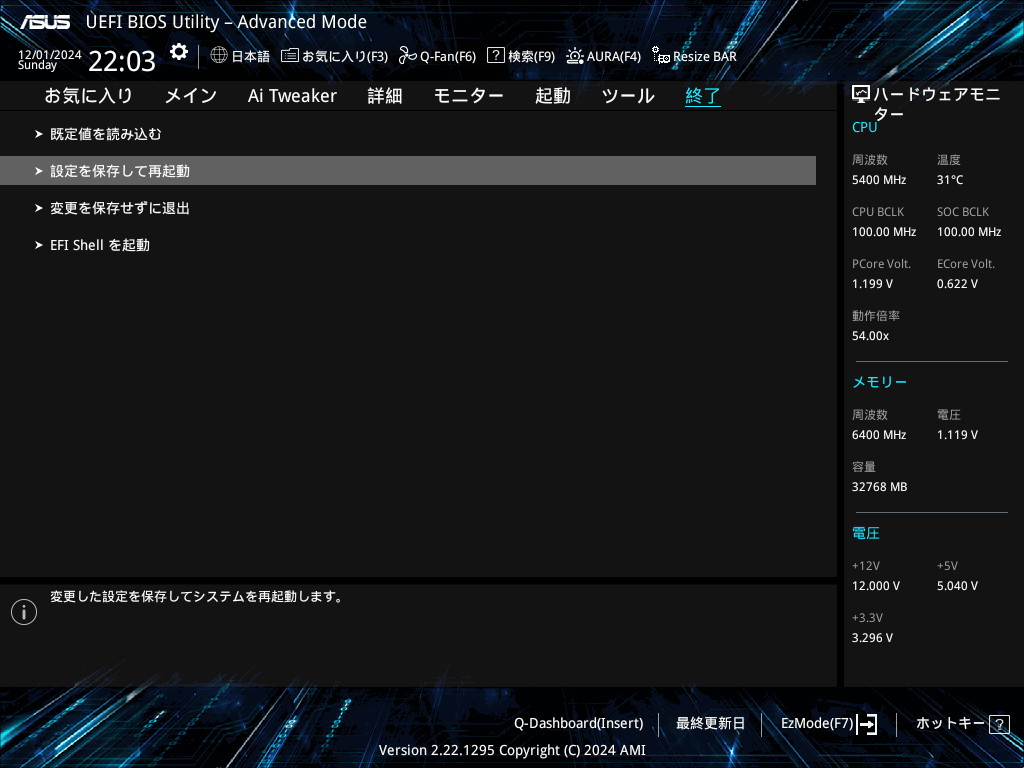The image size is (1024, 768).
Task: Click the Version 2.22.1295 copyright text
Action: [512, 750]
